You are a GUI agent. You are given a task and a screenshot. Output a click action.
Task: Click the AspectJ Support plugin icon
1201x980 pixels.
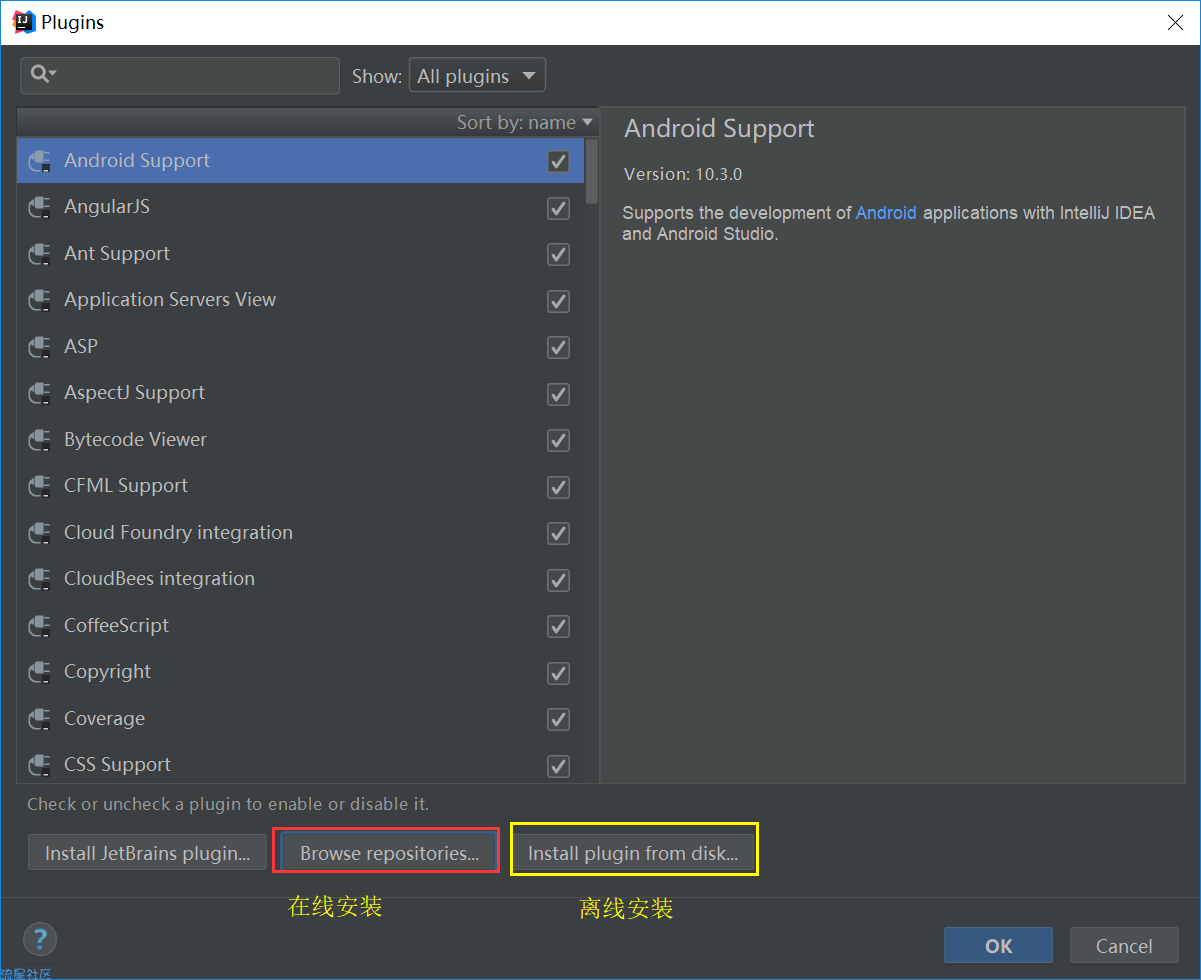point(40,394)
